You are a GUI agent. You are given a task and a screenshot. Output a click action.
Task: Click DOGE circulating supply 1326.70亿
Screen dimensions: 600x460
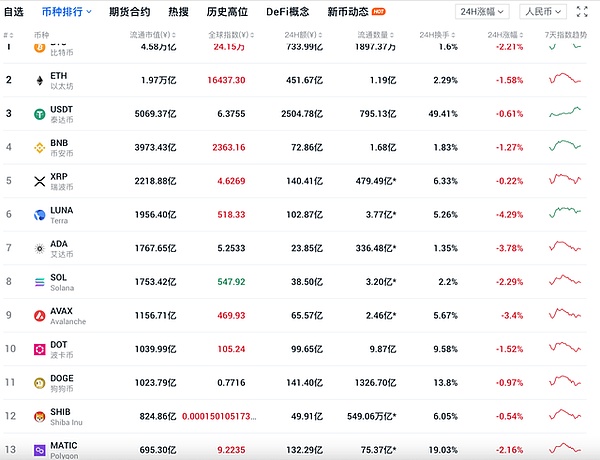[375, 383]
